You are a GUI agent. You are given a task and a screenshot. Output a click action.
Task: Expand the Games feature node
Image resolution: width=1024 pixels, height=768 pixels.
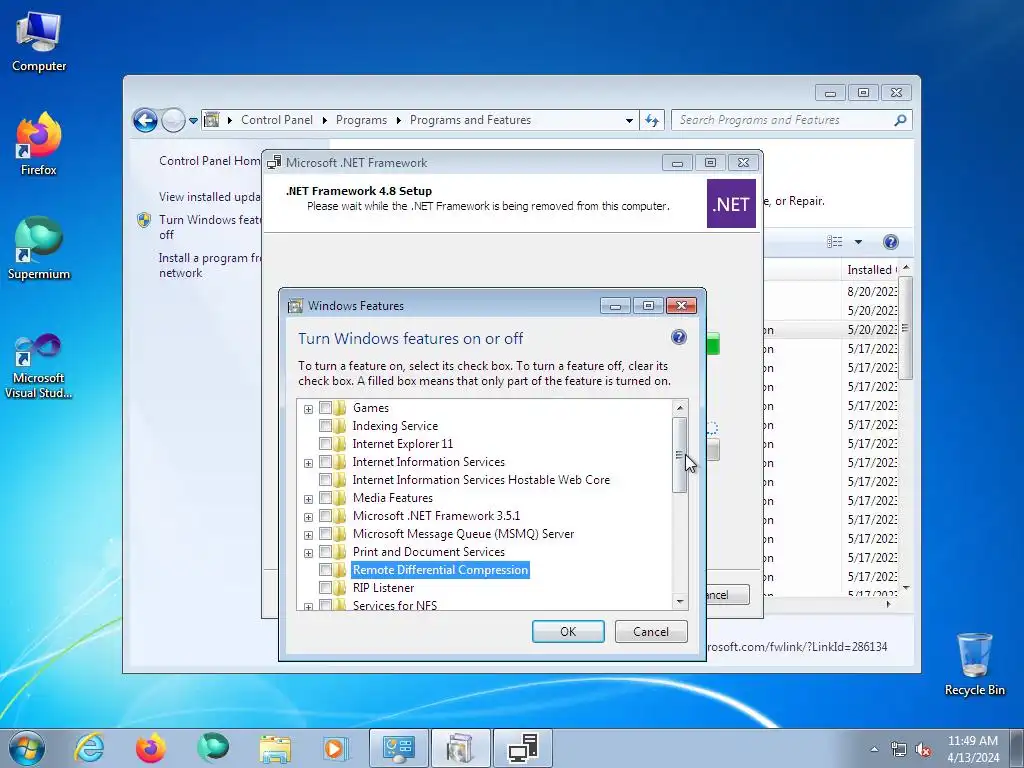[308, 409]
